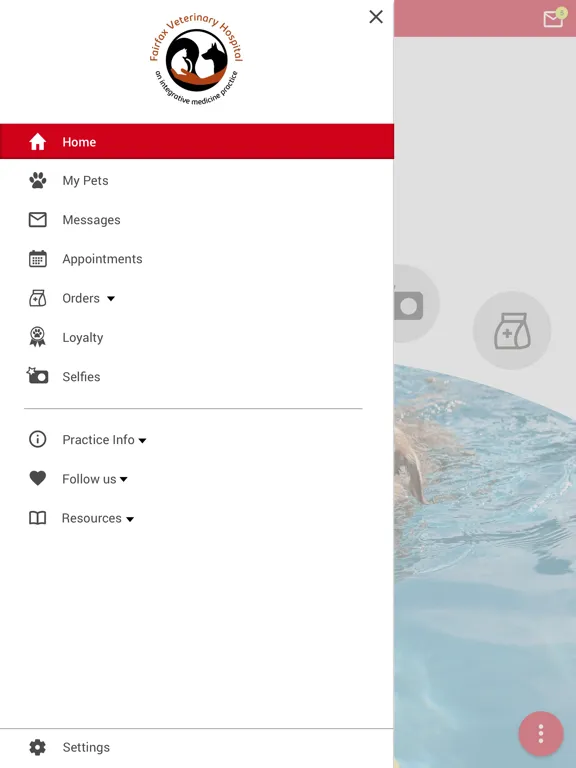Open the My Pets menu entry

pyautogui.click(x=197, y=181)
